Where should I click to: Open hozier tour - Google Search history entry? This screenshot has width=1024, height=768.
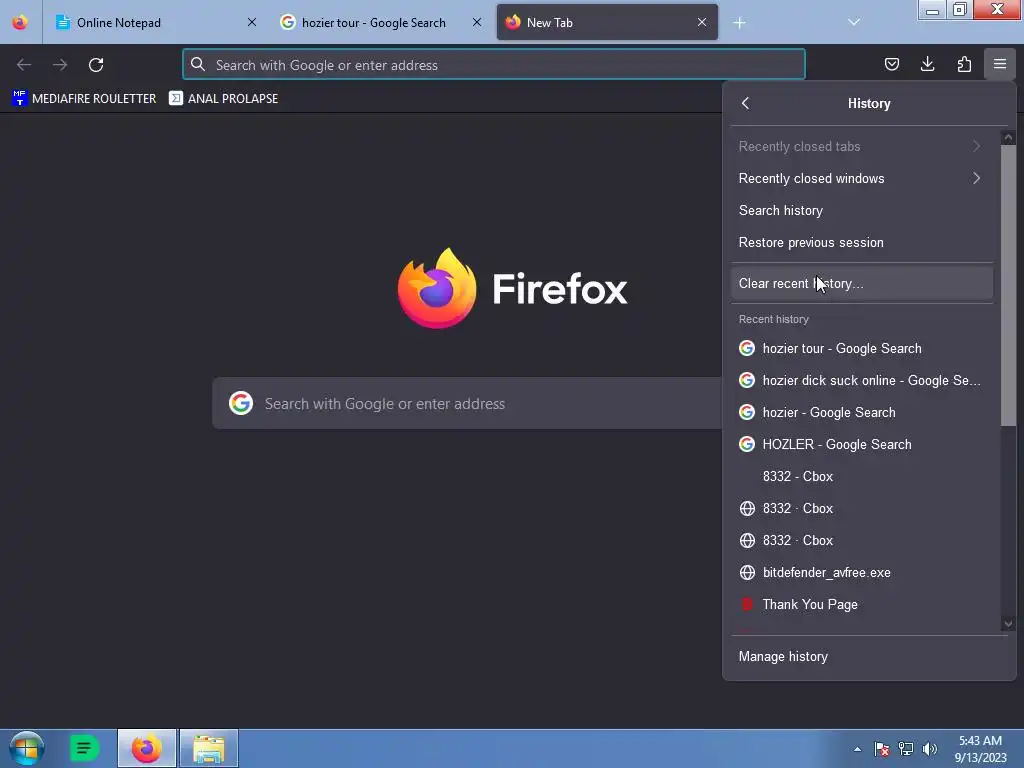(x=862, y=348)
